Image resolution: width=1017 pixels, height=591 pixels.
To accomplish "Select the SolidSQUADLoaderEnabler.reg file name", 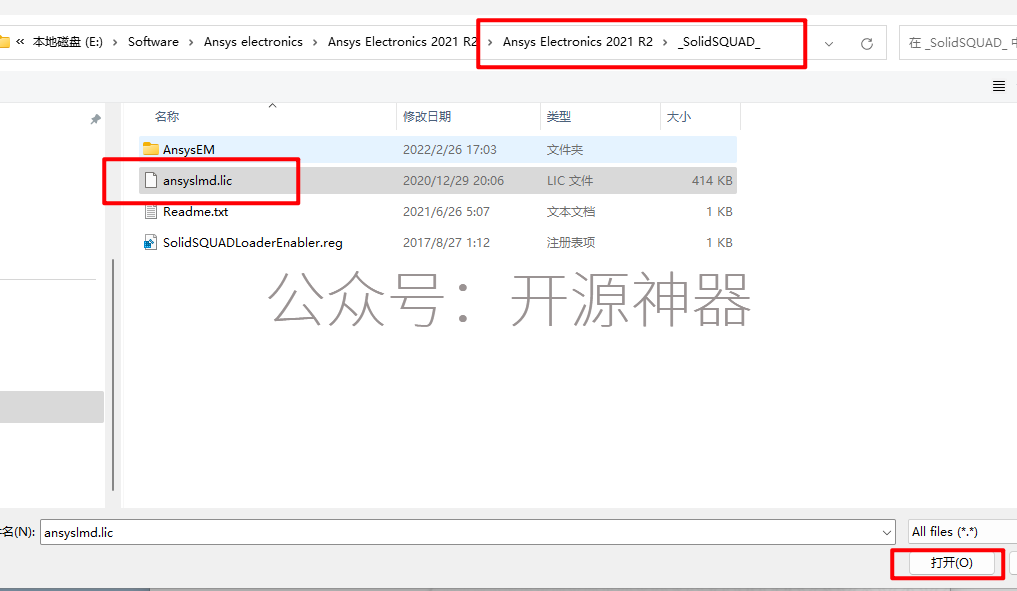I will pyautogui.click(x=252, y=243).
